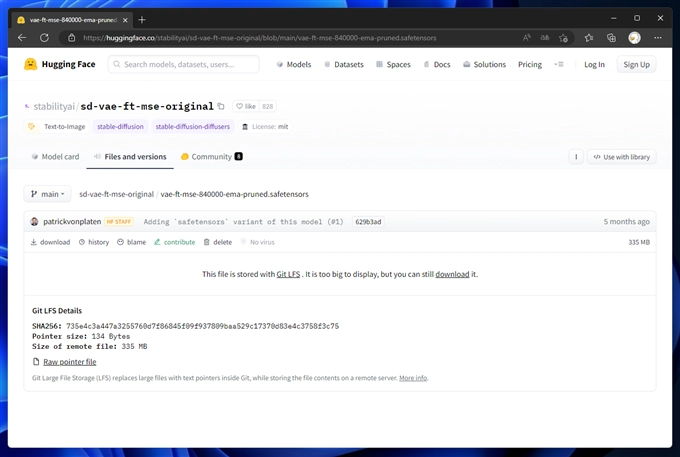
Task: Close the vae-ft-mse-840000-ema-pruned tab
Action: click(x=125, y=20)
